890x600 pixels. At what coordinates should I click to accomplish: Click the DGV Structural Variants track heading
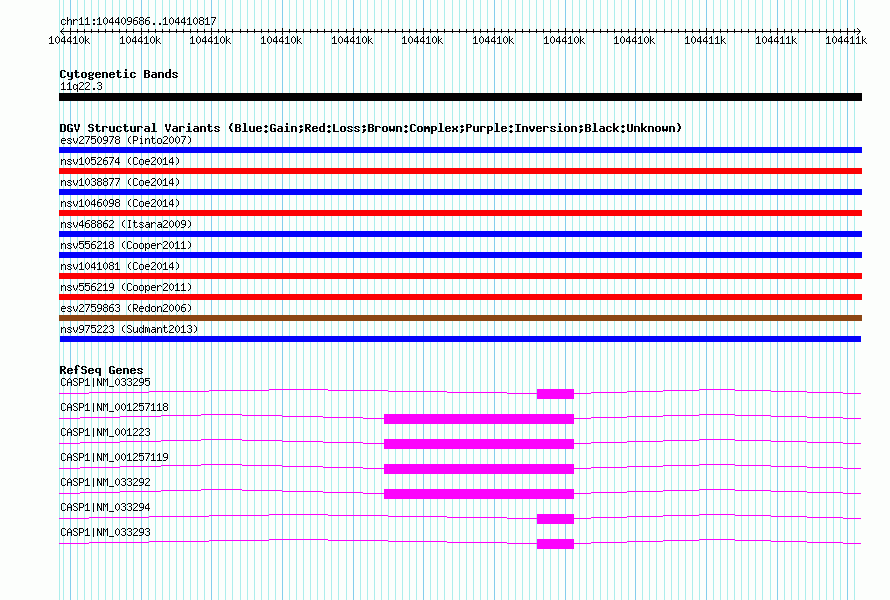(370, 128)
